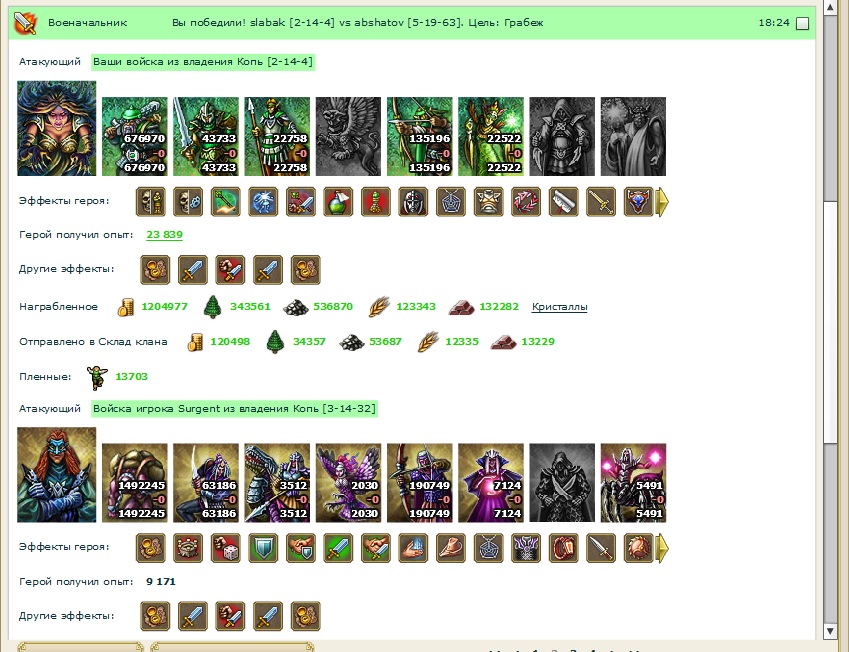This screenshot has height=652, width=849.
Task: Select the masked hero portrait of Surgent
Action: point(57,475)
